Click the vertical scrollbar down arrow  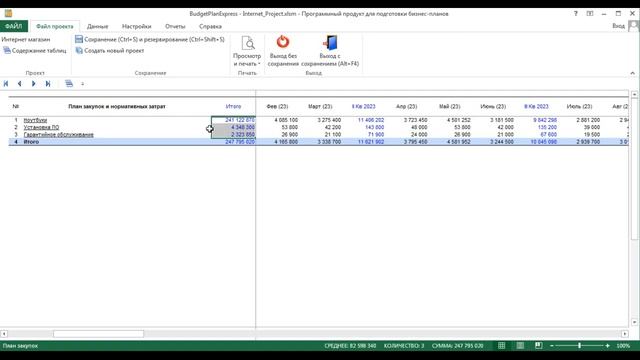point(634,322)
